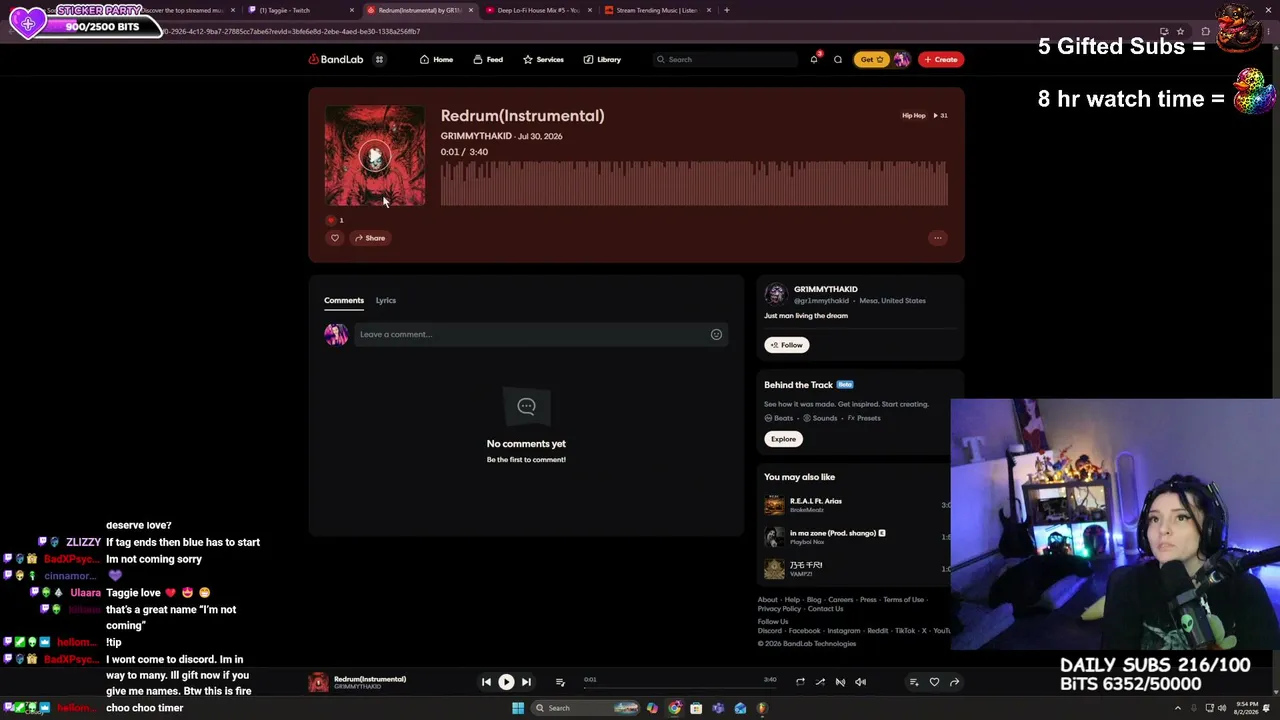
Task: Open the chat messages icon
Action: (x=838, y=59)
